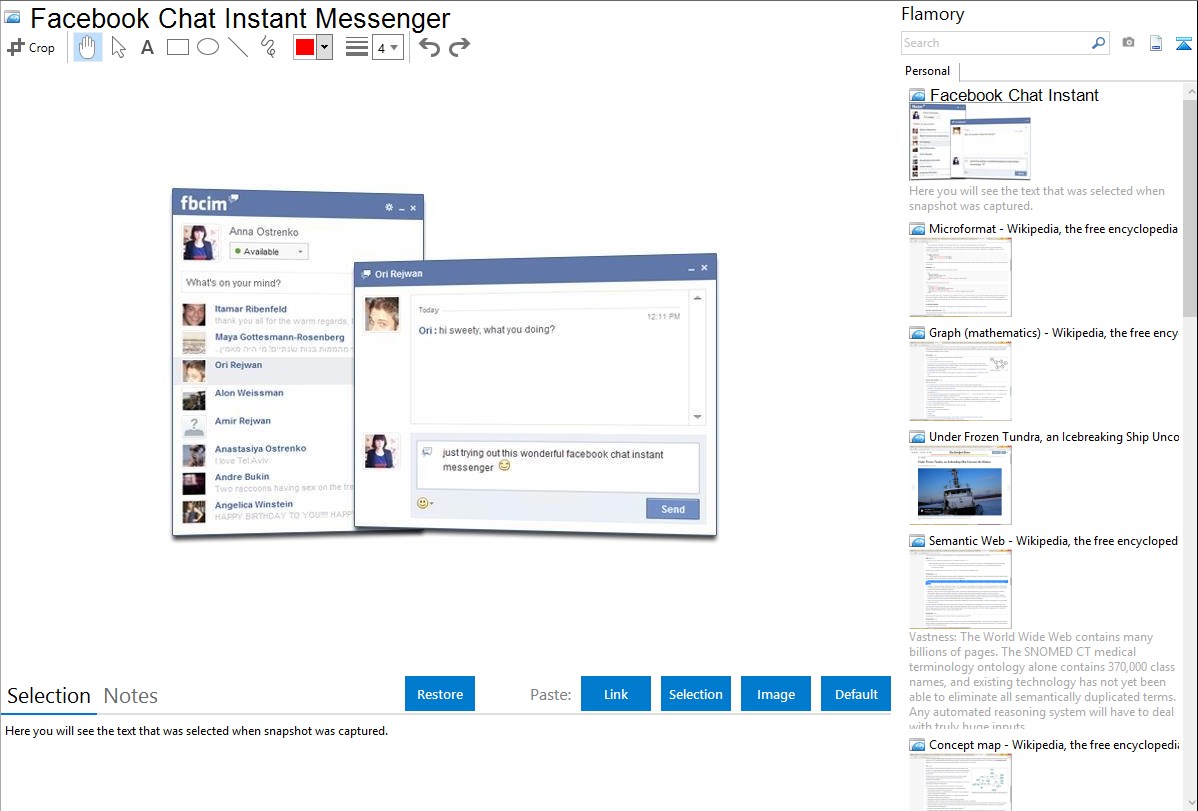
Task: Choose the arrow pointer selection tool
Action: pos(118,47)
